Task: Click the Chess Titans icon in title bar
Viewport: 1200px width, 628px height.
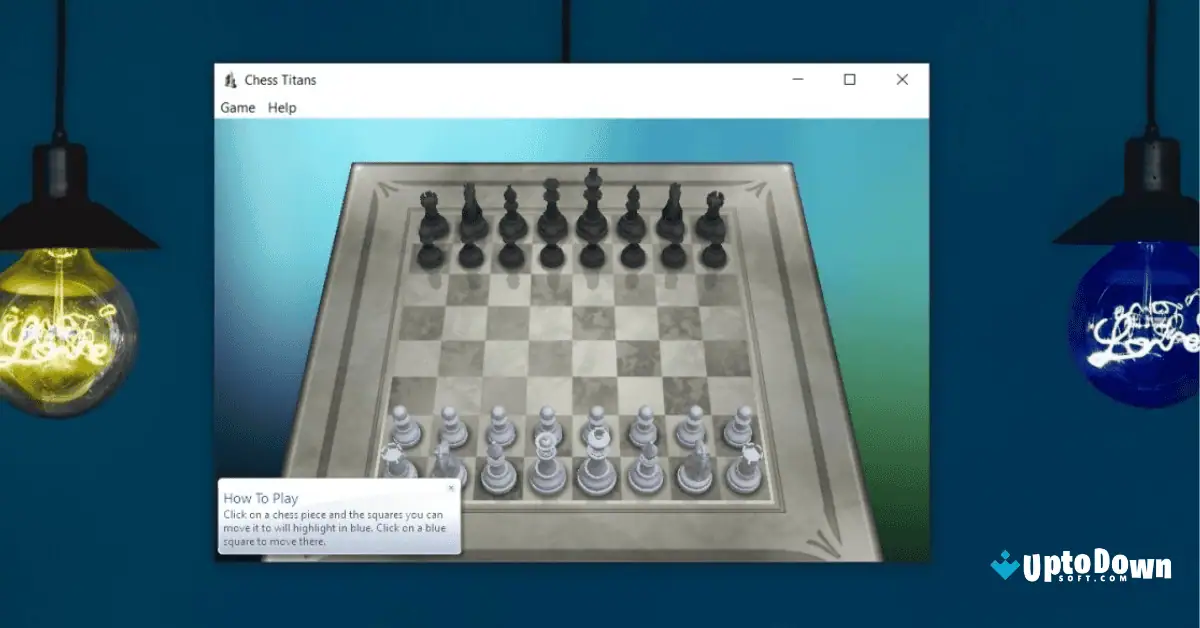Action: tap(231, 80)
